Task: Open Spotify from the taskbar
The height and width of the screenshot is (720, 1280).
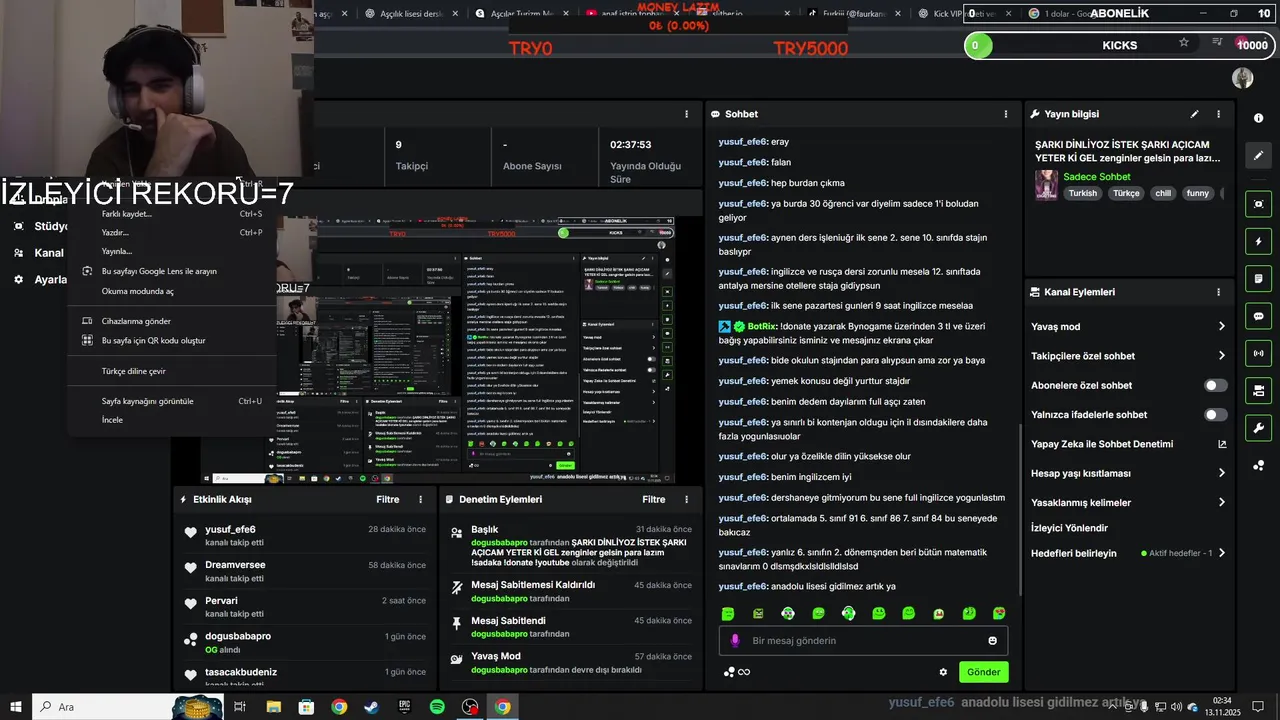Action: tap(437, 707)
